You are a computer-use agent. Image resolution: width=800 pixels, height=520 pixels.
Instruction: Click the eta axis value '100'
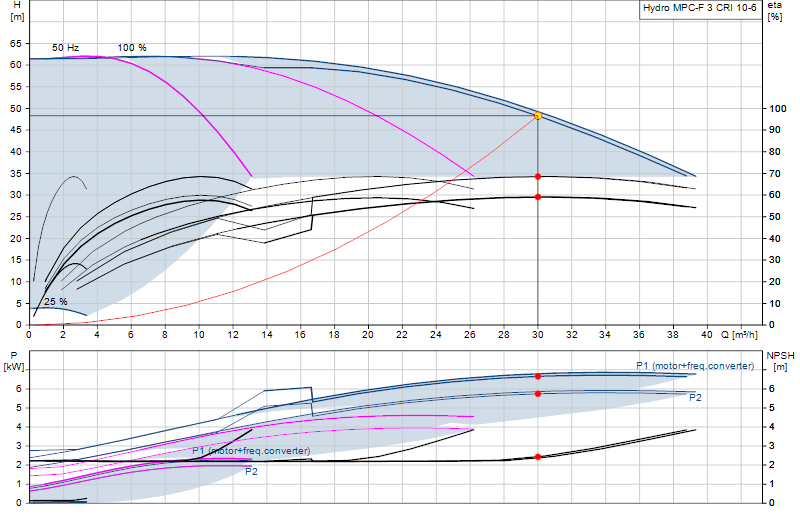pos(778,109)
